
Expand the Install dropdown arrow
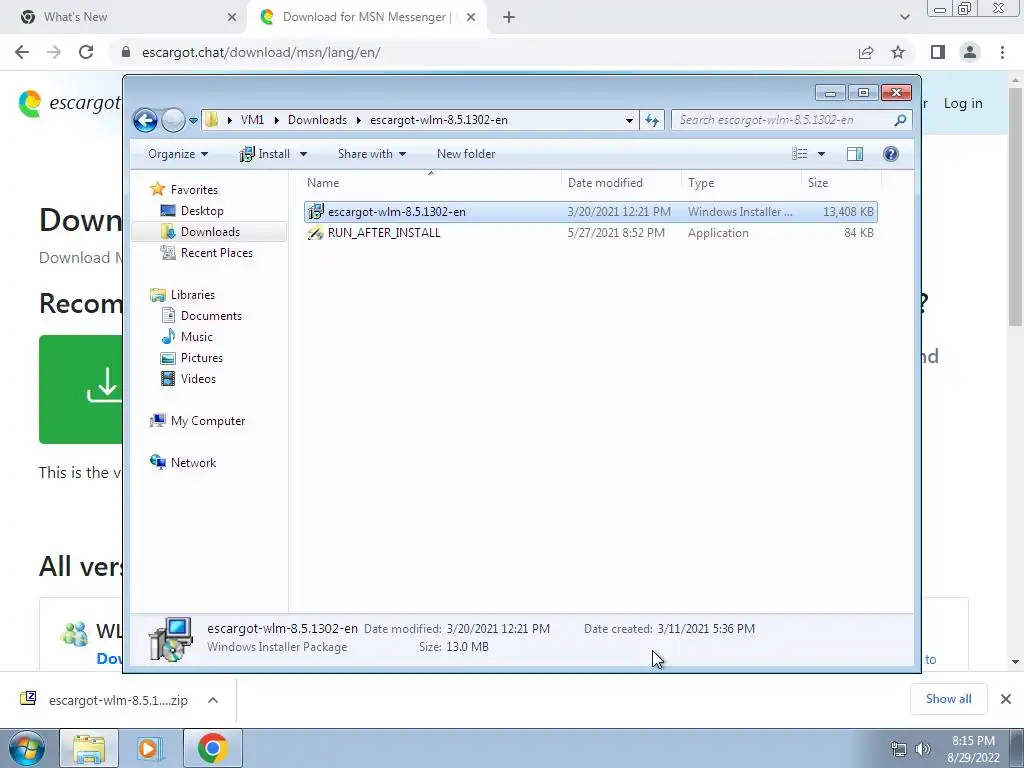303,154
